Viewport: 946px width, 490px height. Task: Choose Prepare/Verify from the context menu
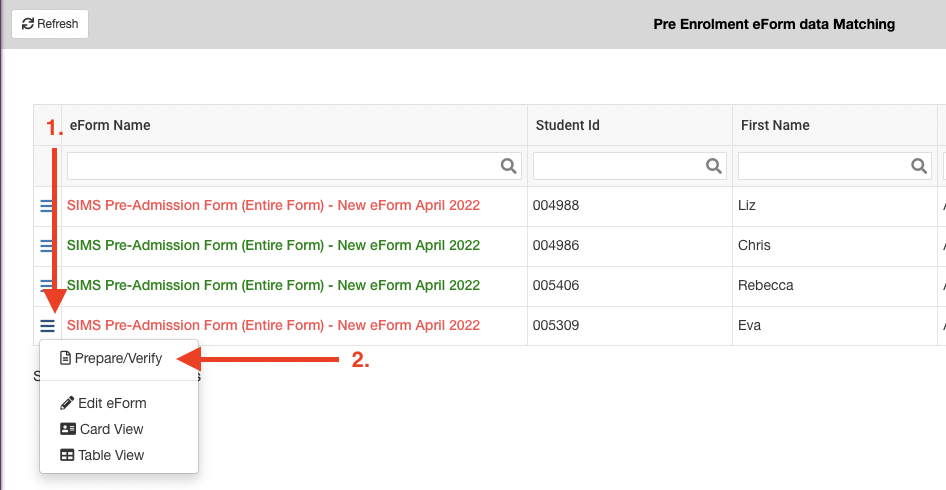pyautogui.click(x=111, y=358)
